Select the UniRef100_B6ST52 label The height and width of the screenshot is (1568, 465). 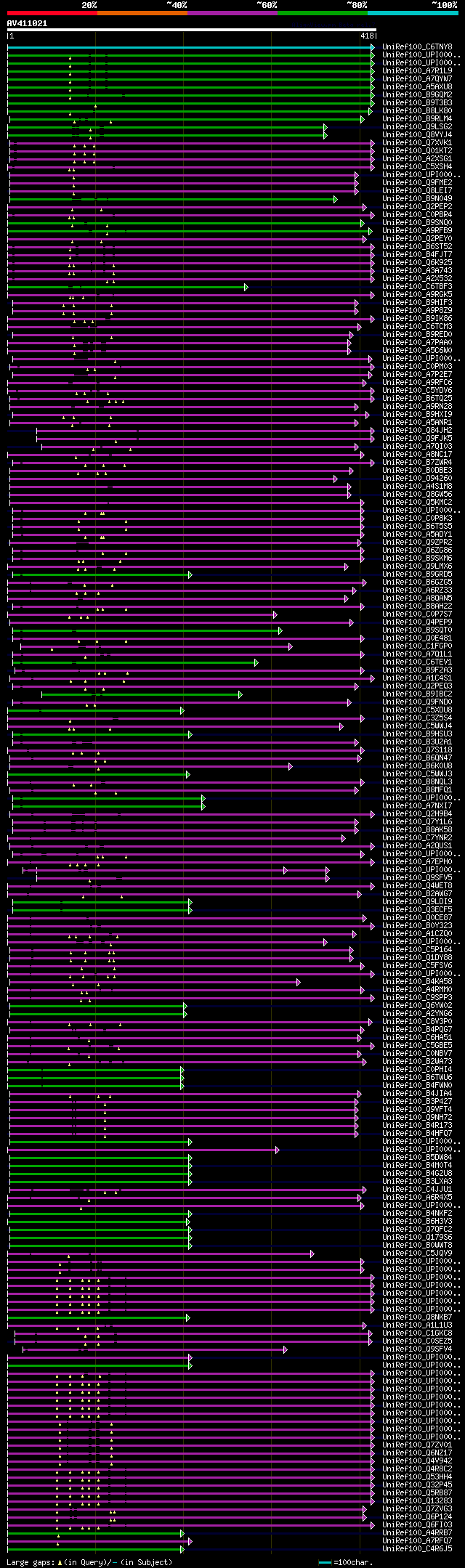click(417, 247)
